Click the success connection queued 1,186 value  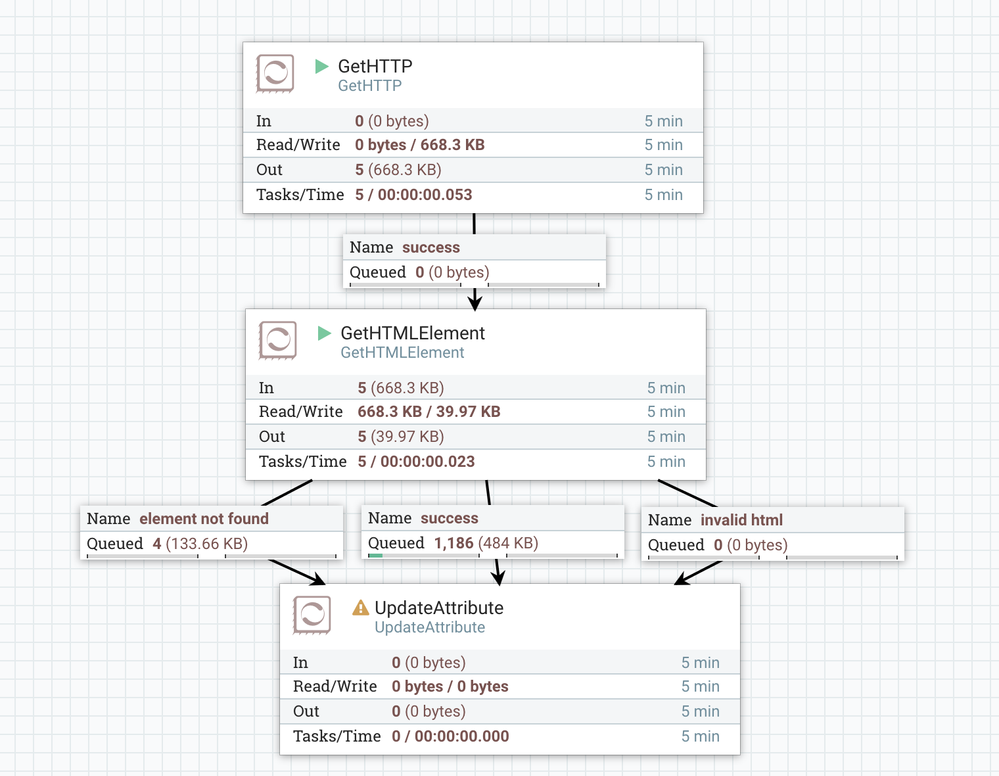pos(485,543)
